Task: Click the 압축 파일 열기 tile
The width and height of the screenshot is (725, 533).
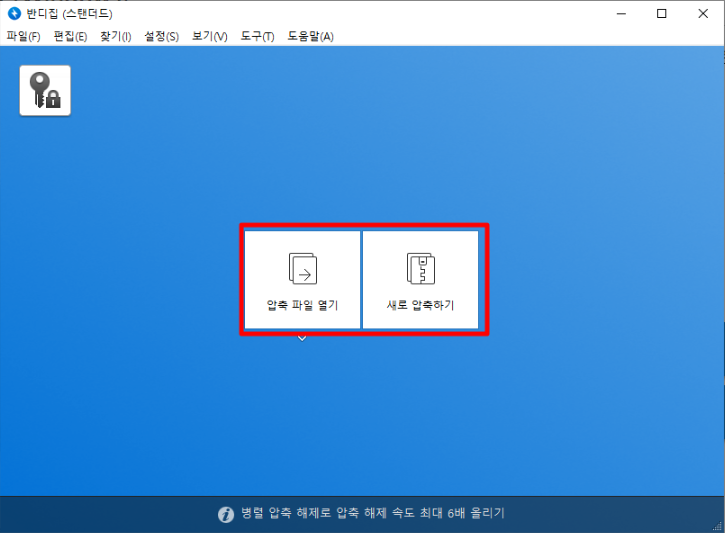Action: pyautogui.click(x=302, y=280)
